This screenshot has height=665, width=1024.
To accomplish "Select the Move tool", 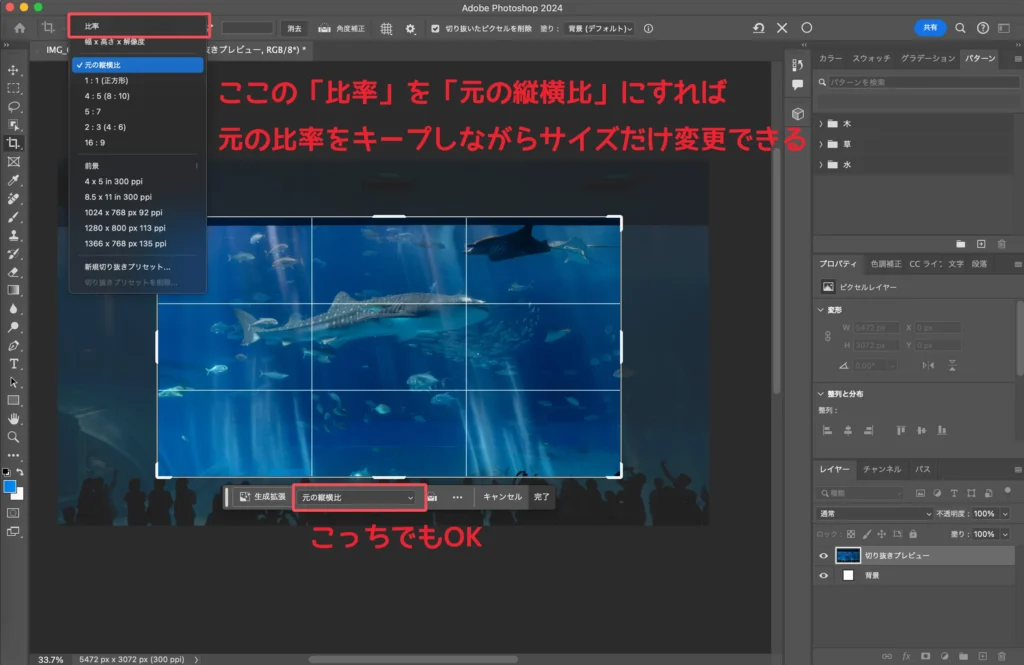I will point(14,70).
